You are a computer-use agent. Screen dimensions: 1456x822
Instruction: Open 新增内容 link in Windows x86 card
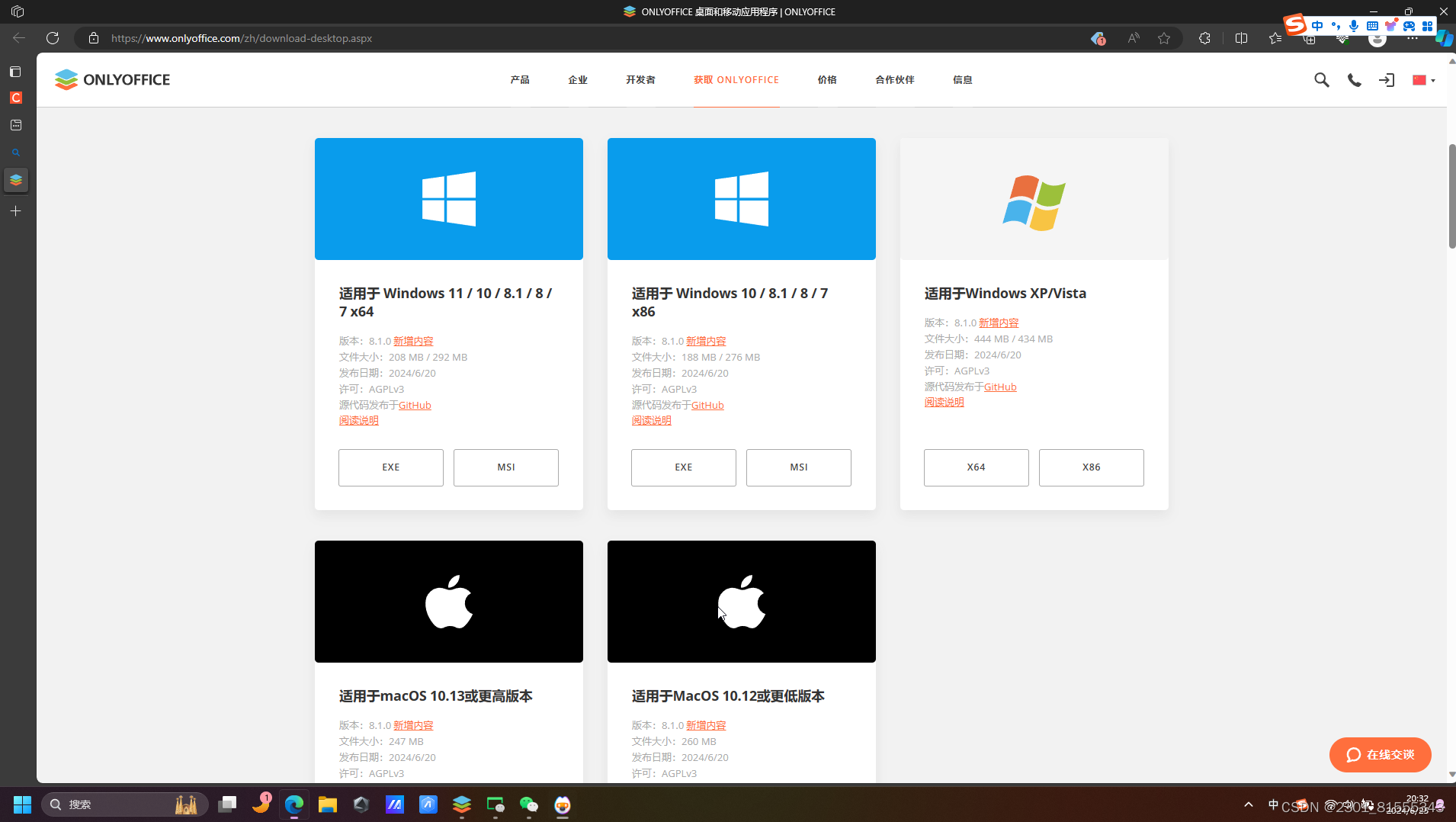point(706,341)
